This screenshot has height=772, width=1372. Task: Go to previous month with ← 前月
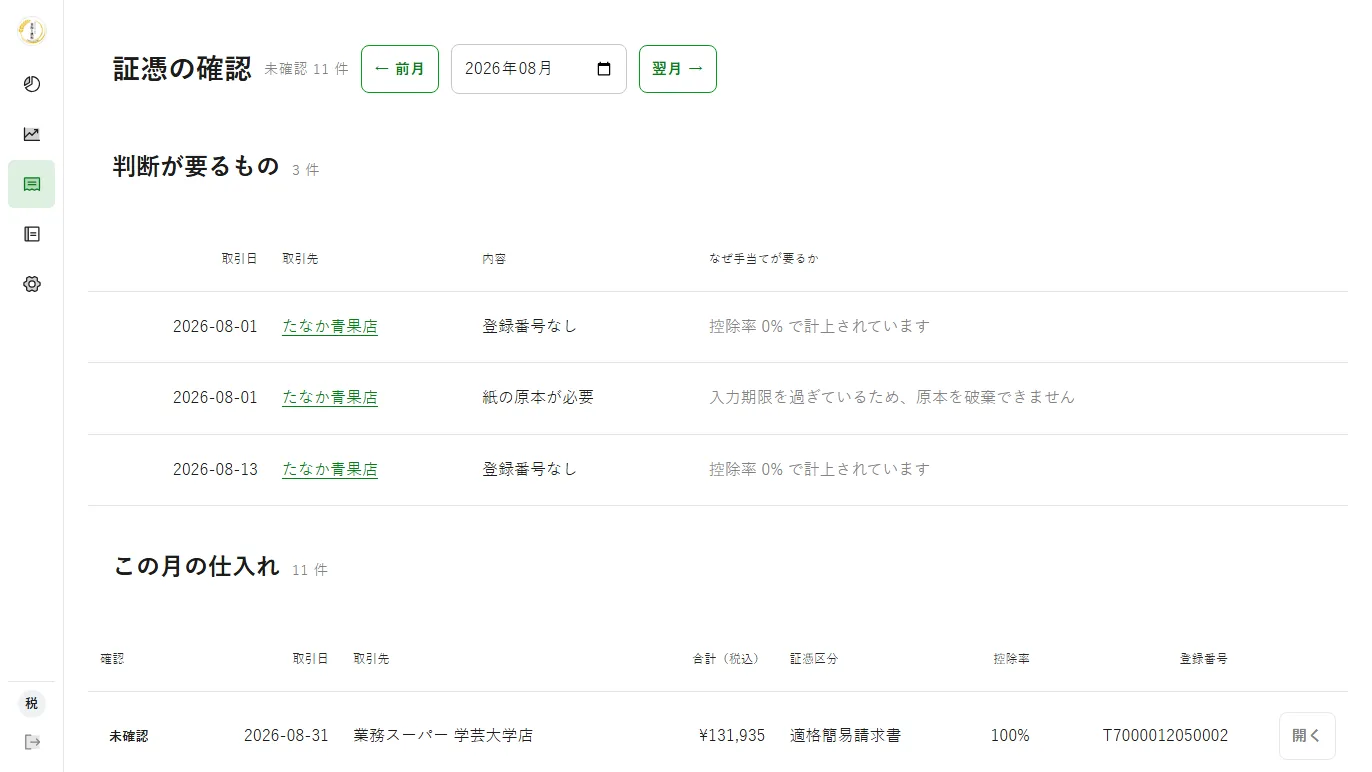coord(400,69)
